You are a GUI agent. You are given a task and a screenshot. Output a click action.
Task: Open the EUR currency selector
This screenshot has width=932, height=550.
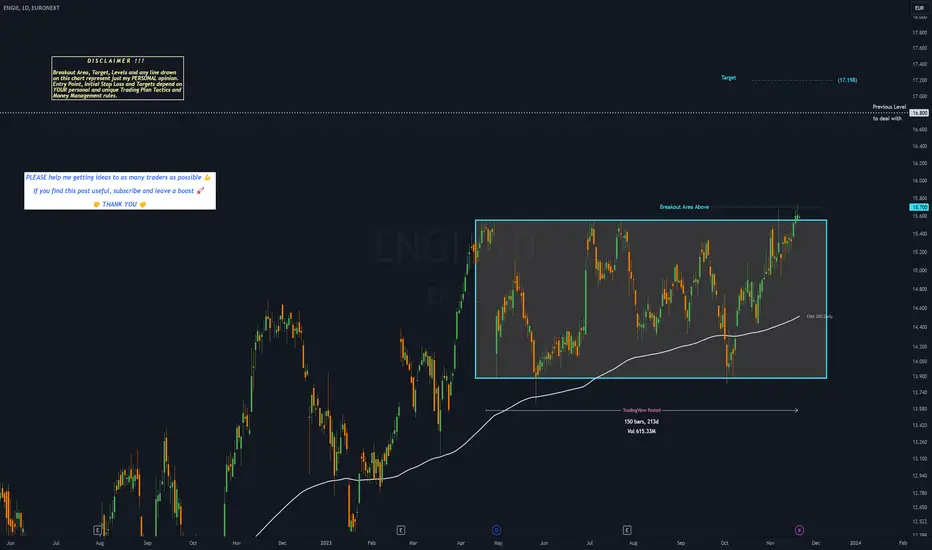coord(919,8)
